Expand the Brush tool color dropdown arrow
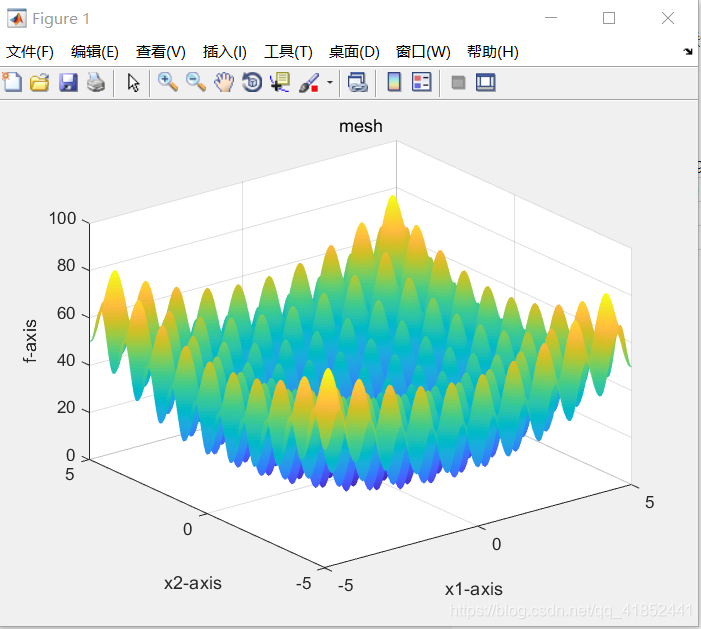701x629 pixels. [x=330, y=82]
